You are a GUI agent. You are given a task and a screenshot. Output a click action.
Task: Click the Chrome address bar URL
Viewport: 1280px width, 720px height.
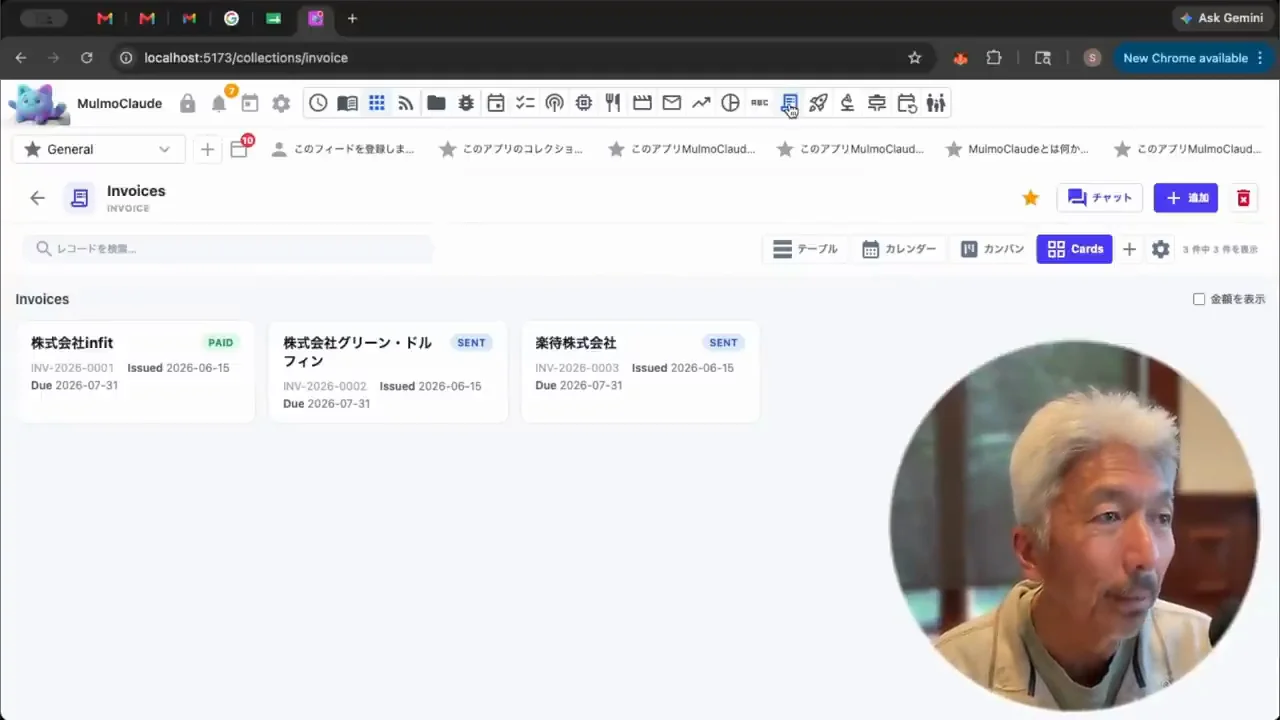click(246, 58)
